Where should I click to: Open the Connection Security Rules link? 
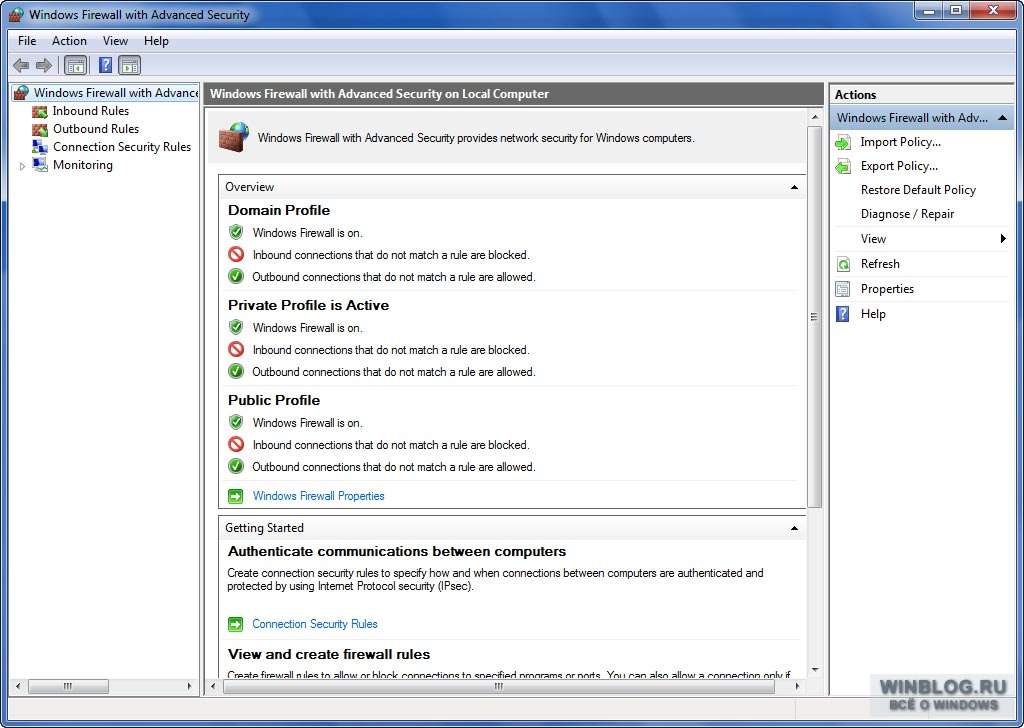(x=315, y=624)
